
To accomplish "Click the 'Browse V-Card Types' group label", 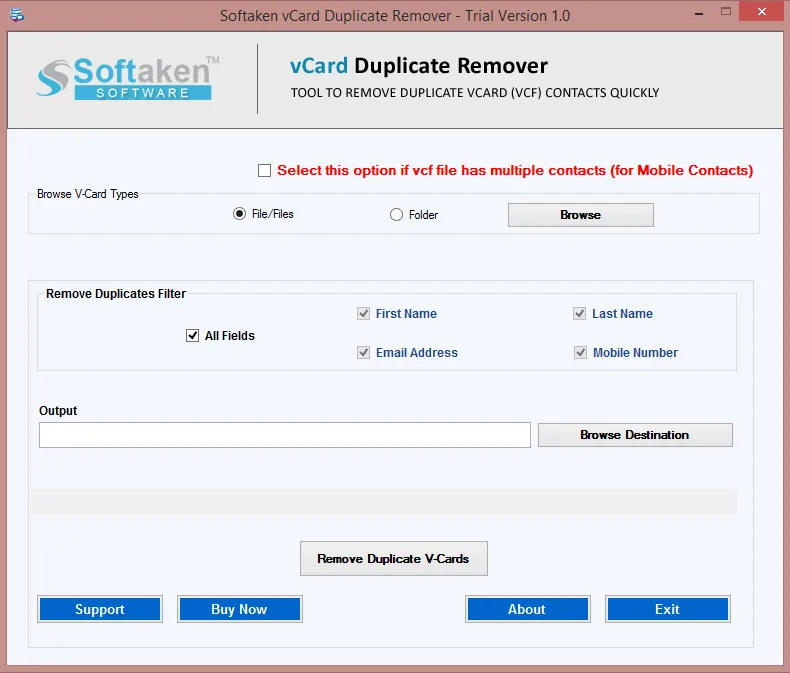I will pyautogui.click(x=88, y=194).
